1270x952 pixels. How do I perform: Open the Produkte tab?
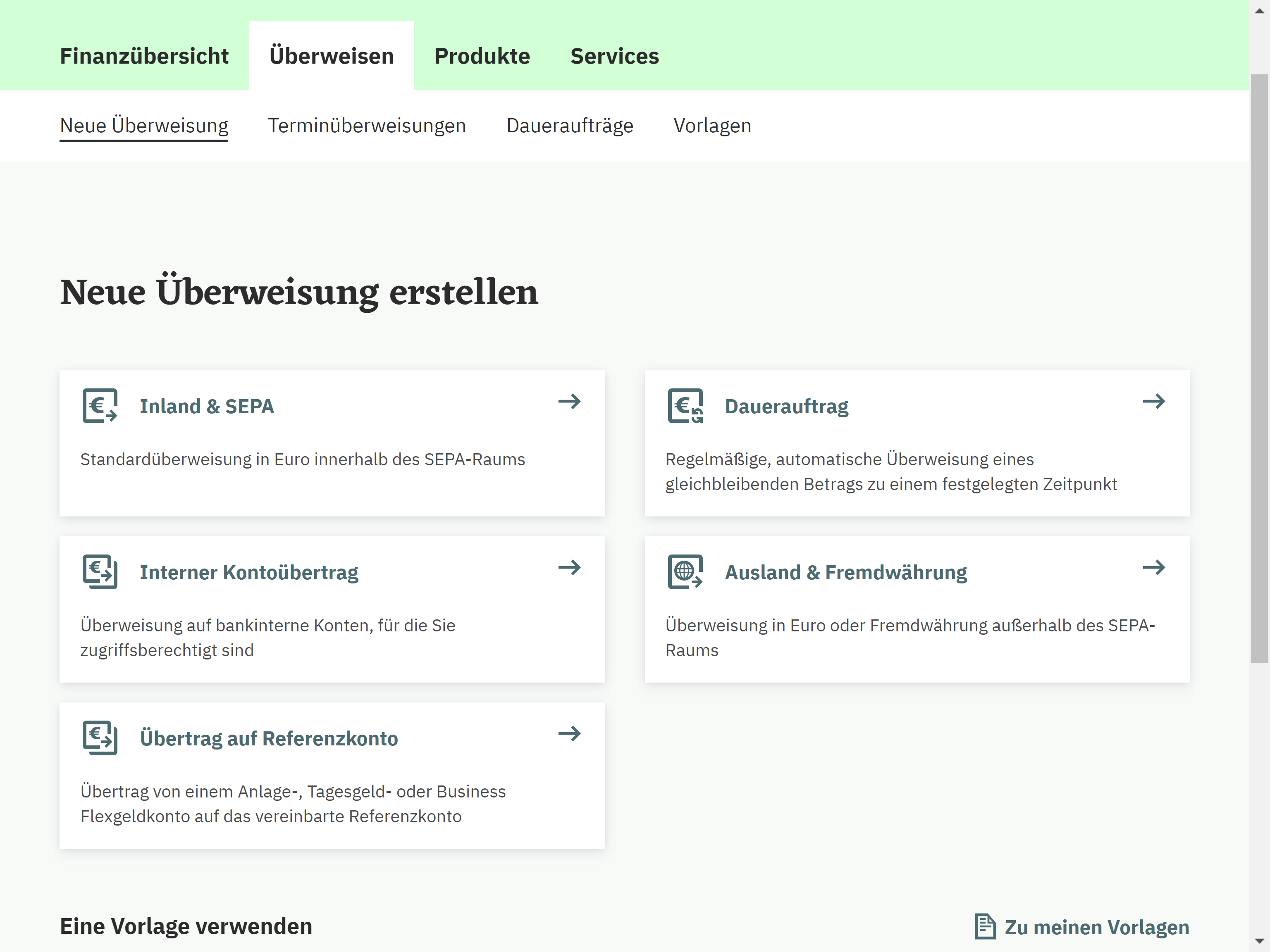482,56
